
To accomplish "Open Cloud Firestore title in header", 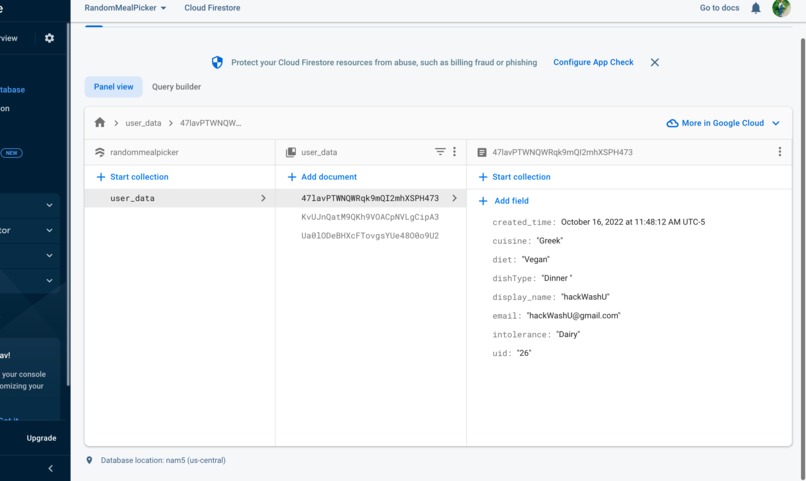I will pyautogui.click(x=212, y=8).
